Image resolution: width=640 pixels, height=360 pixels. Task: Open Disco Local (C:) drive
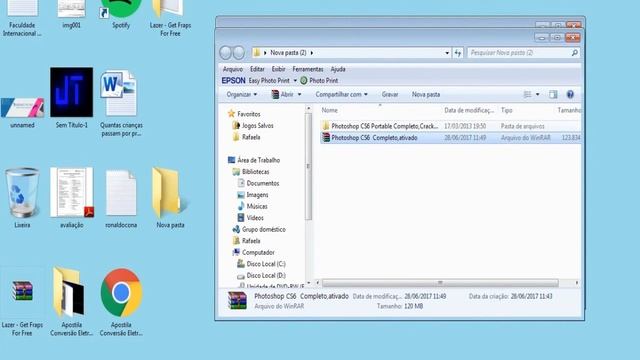pyautogui.click(x=261, y=264)
